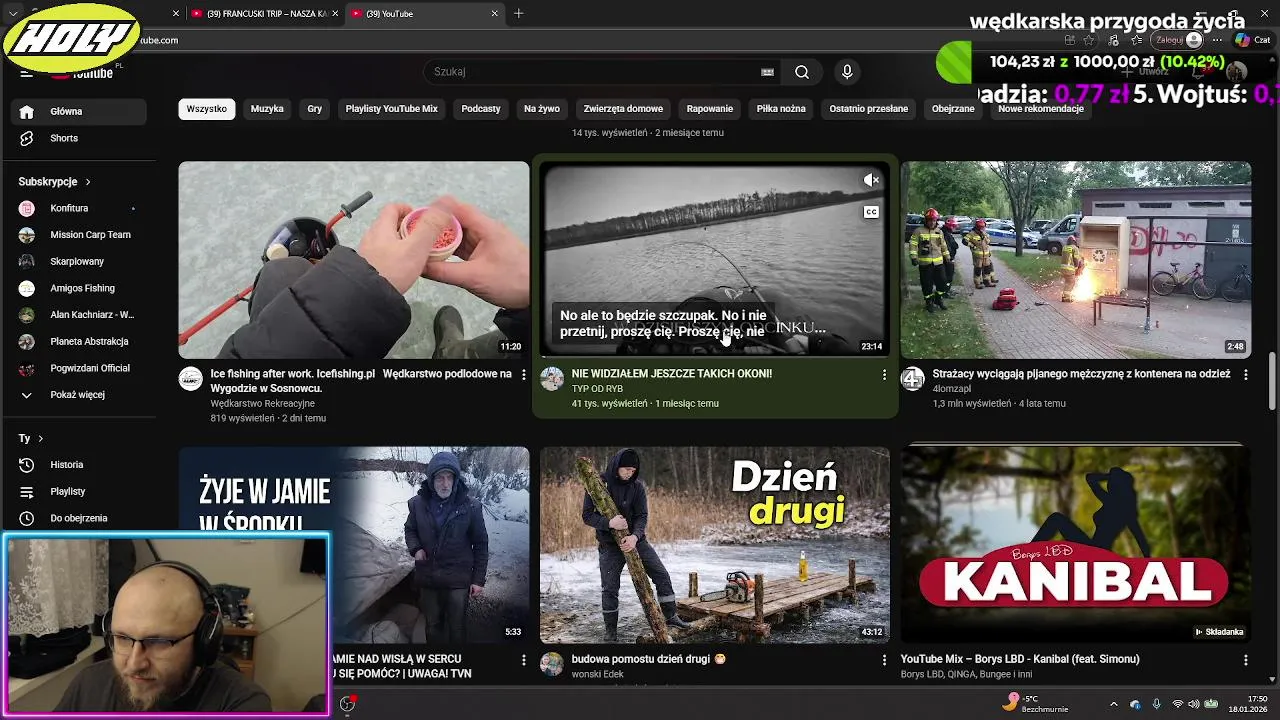Start voice search with microphone icon

coord(847,72)
